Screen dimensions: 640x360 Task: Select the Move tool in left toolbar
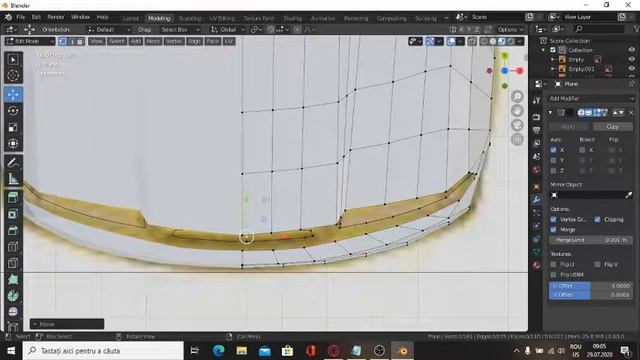[x=13, y=94]
